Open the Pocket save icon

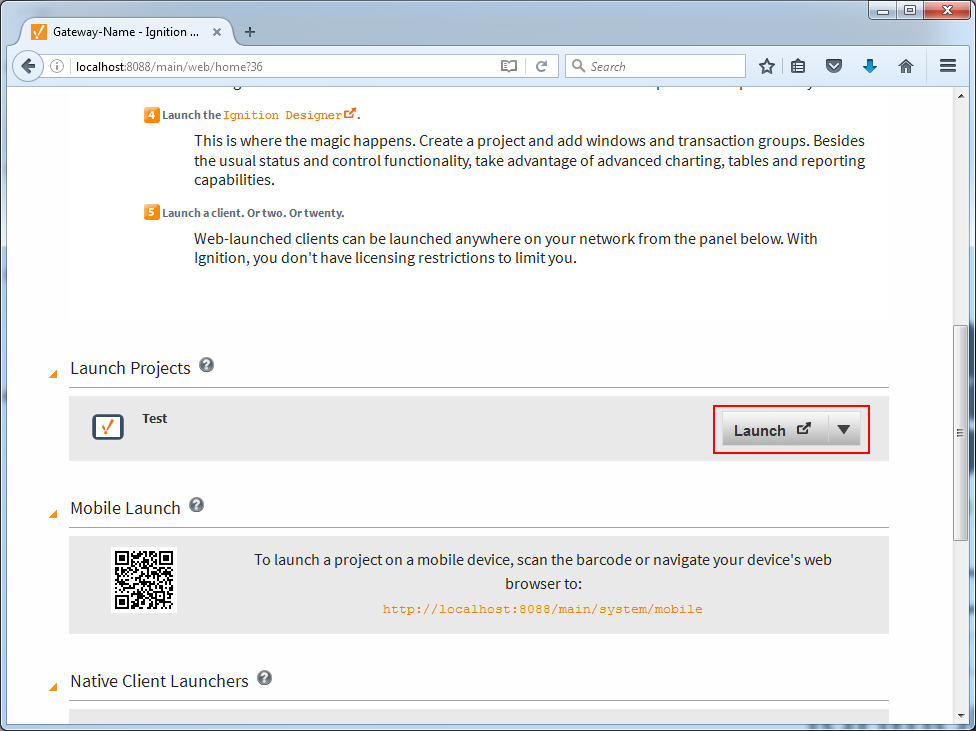tap(834, 66)
